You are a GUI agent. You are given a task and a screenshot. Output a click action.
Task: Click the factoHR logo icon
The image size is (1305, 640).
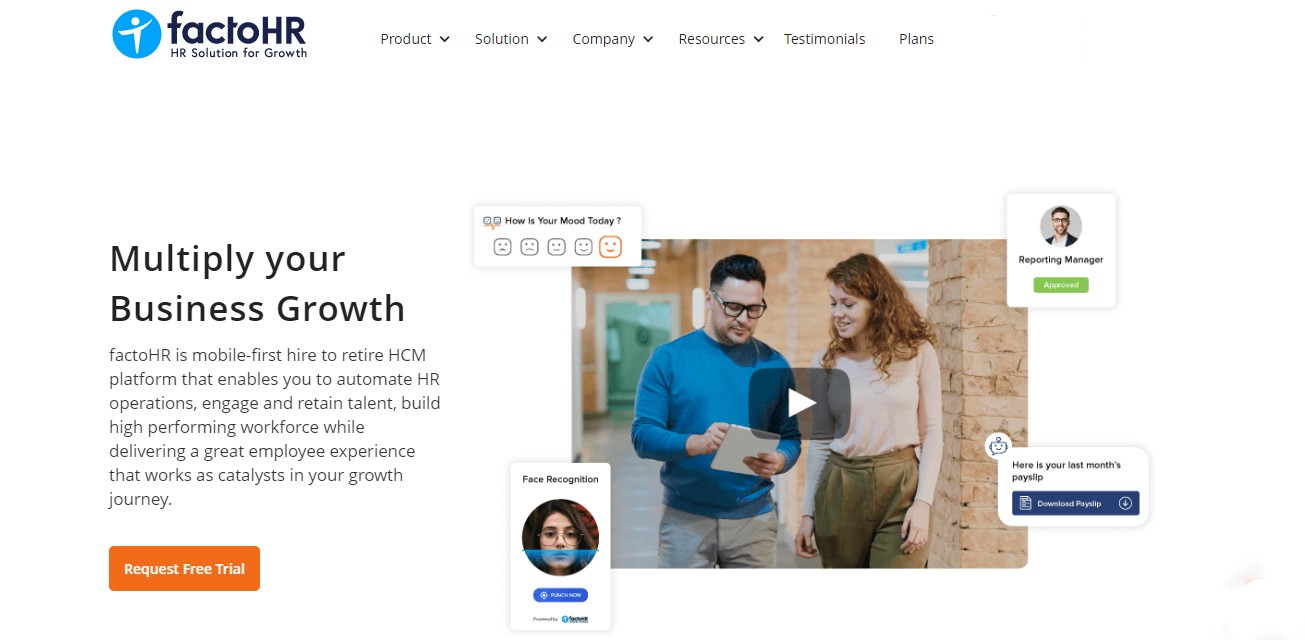136,34
